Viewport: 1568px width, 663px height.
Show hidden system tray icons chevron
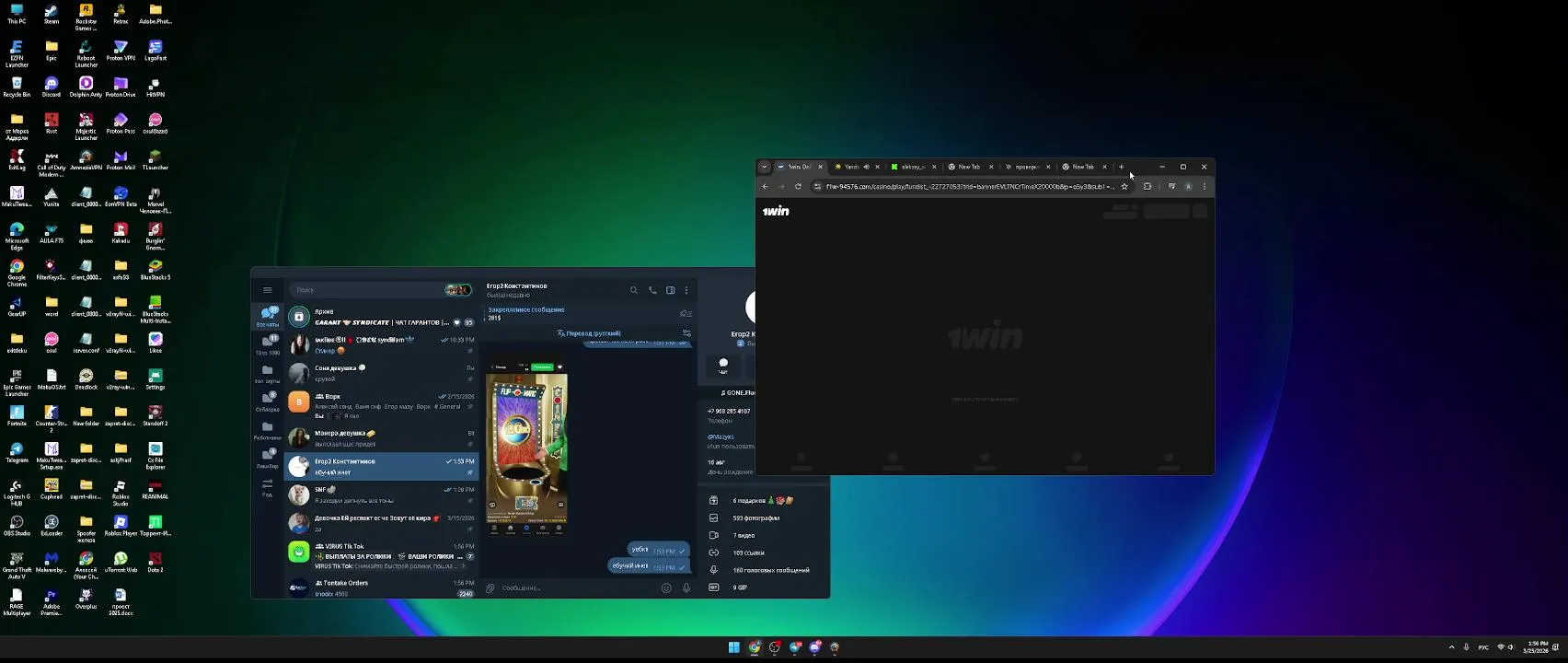coord(1452,647)
